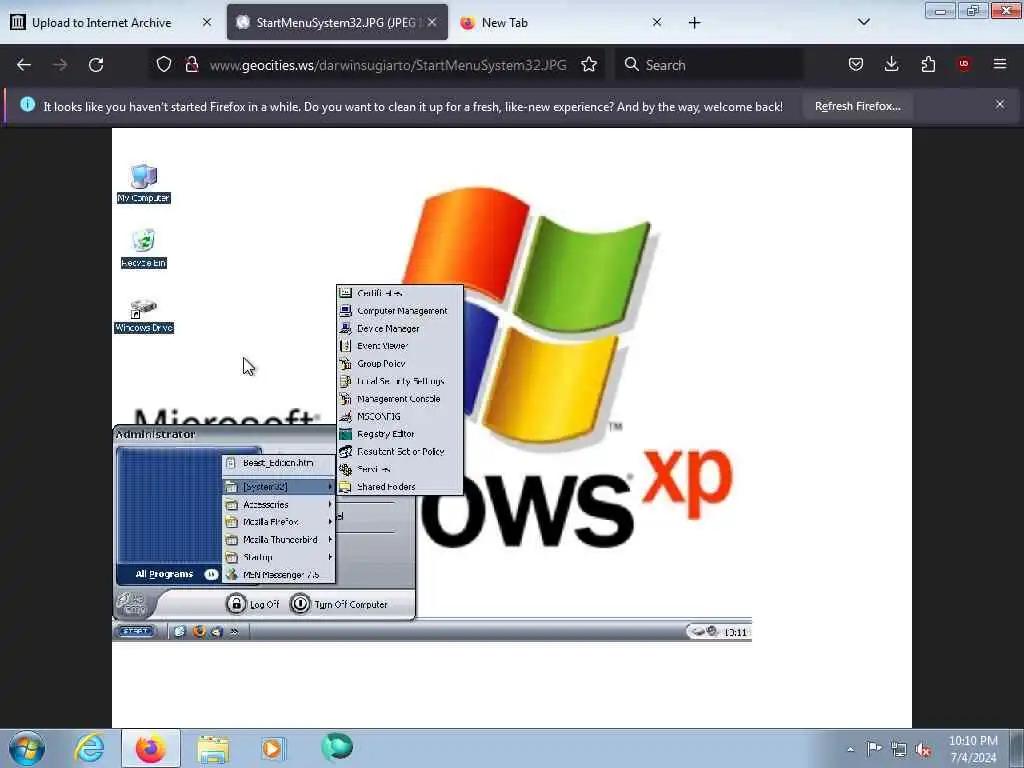Image resolution: width=1024 pixels, height=768 pixels.
Task: Click the network tray icon
Action: 899,750
